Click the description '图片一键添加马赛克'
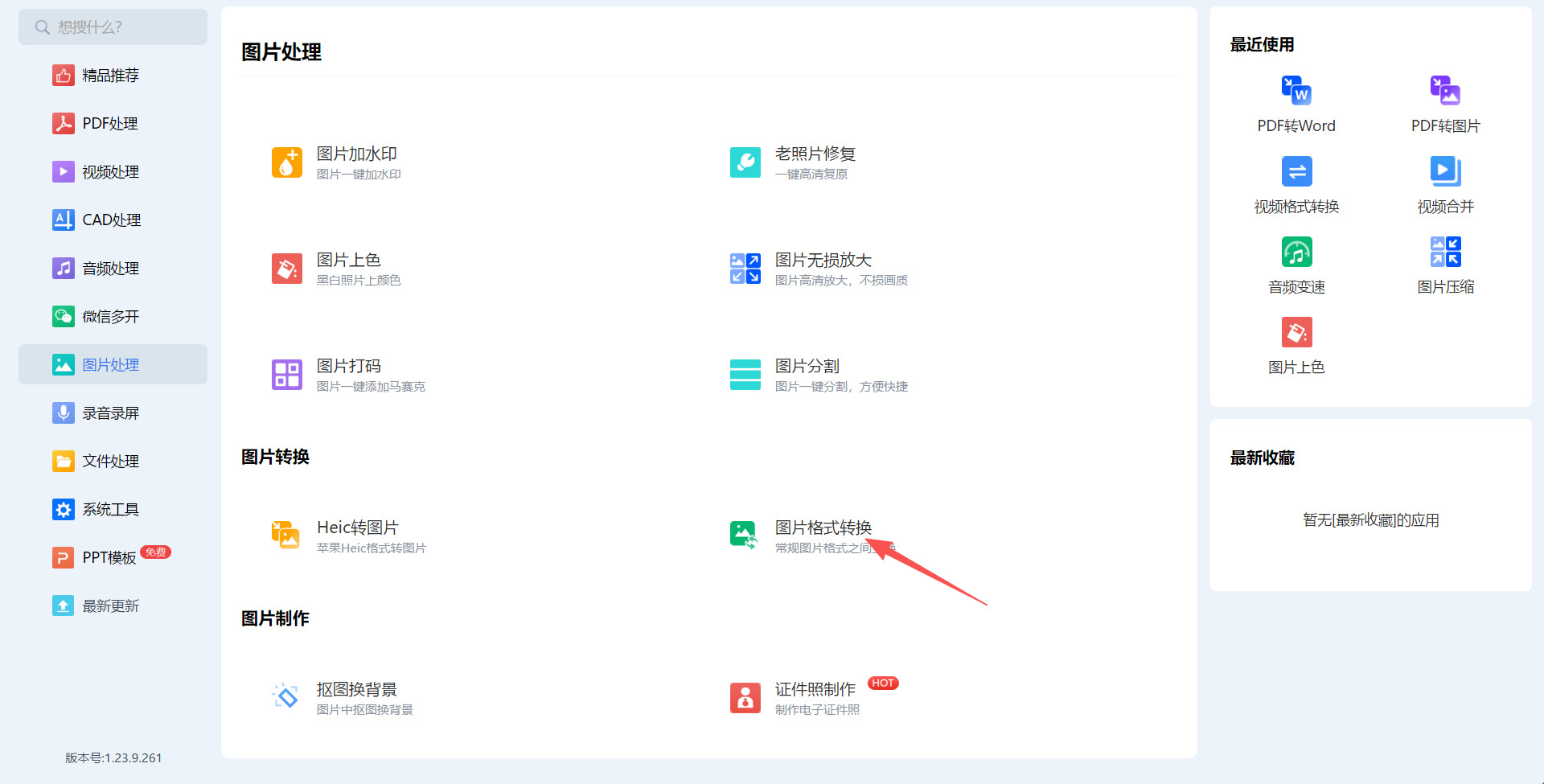The image size is (1544, 784). tap(371, 386)
